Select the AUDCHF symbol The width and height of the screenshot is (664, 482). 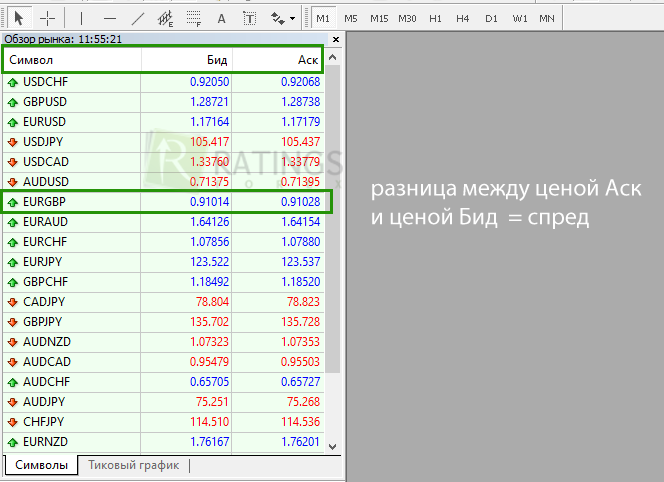[46, 382]
